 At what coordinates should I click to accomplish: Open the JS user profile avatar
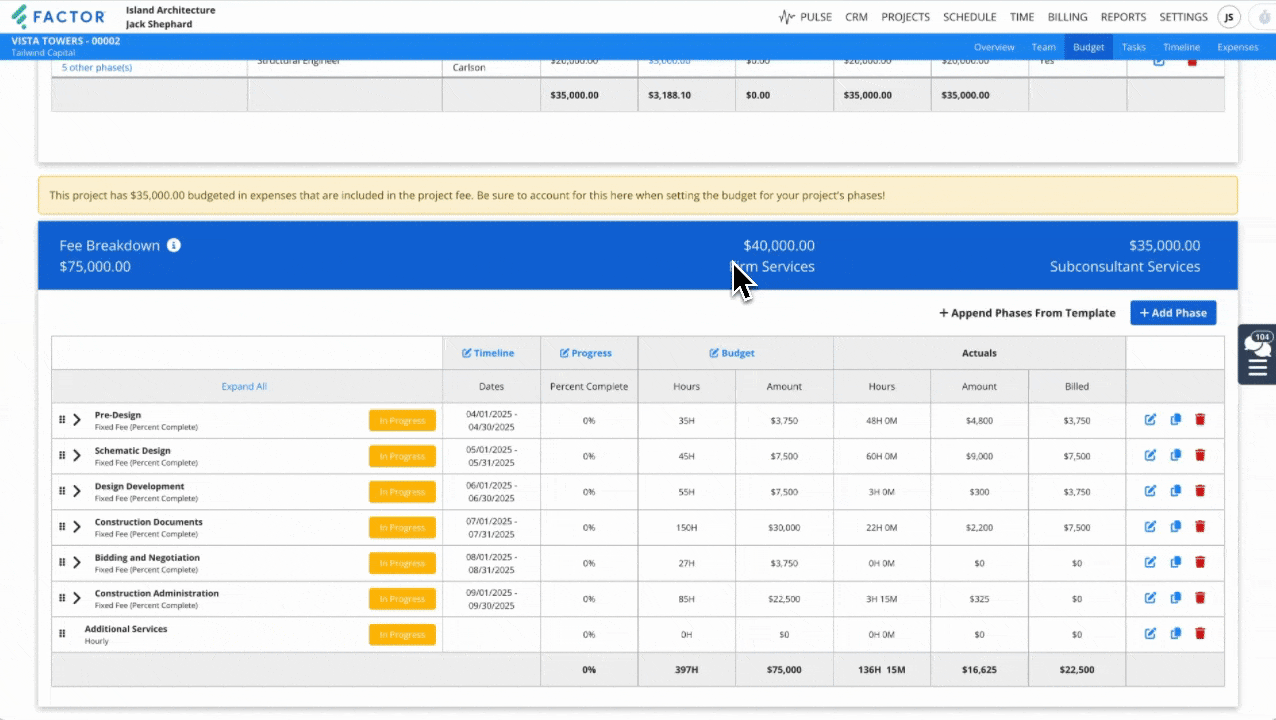pos(1229,17)
